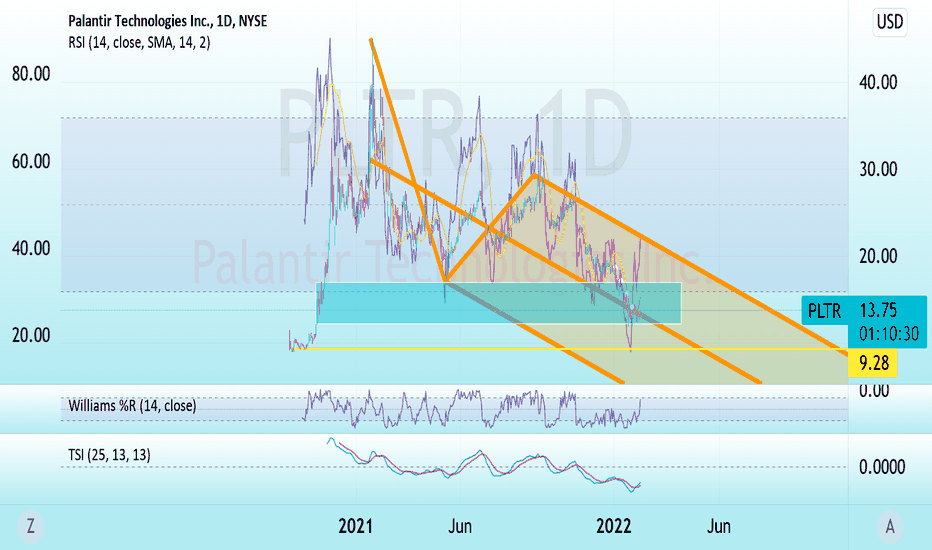Click the Z timezone button
The image size is (932, 550).
30,526
